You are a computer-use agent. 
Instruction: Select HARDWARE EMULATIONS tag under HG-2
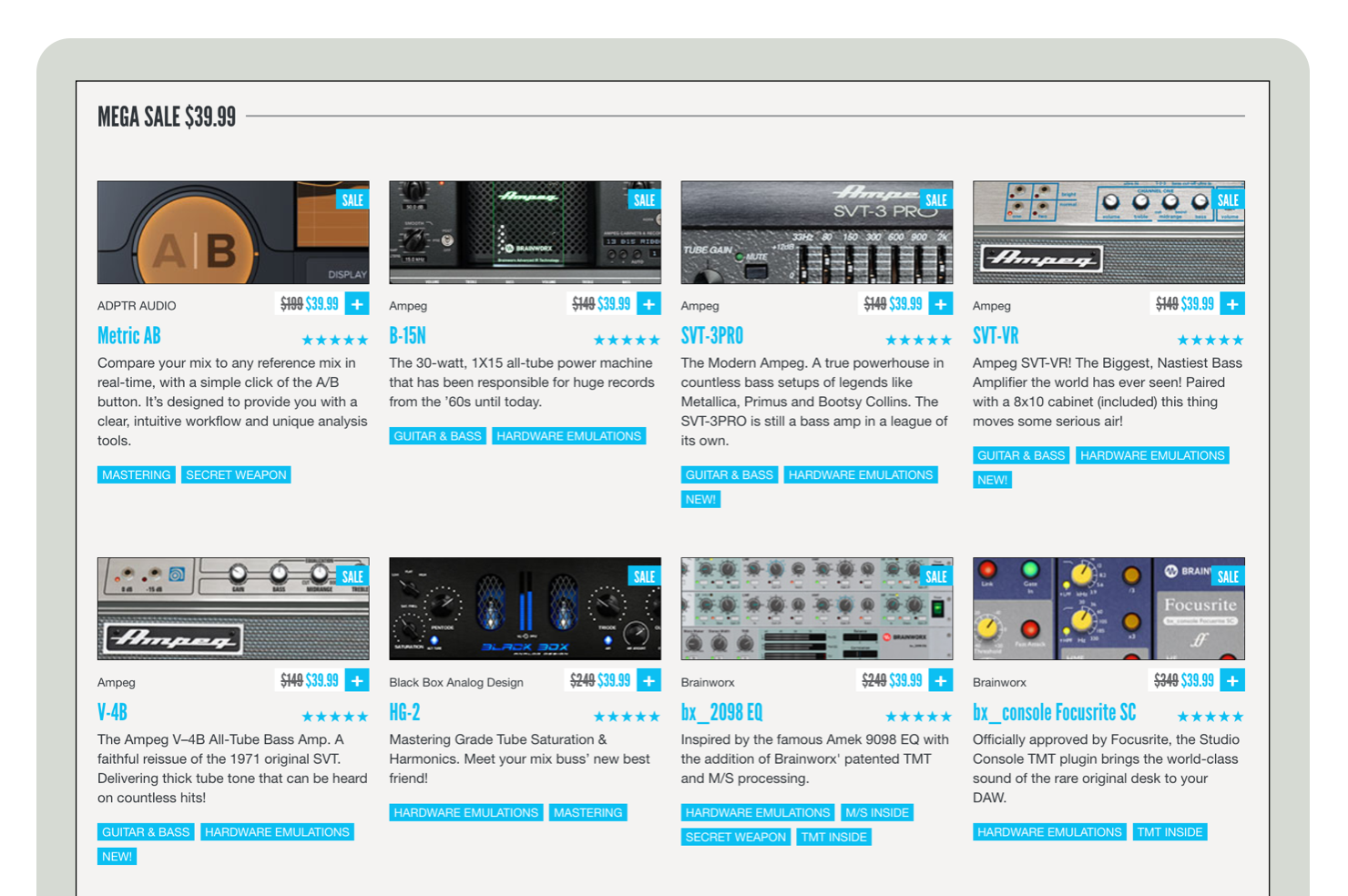click(x=466, y=812)
